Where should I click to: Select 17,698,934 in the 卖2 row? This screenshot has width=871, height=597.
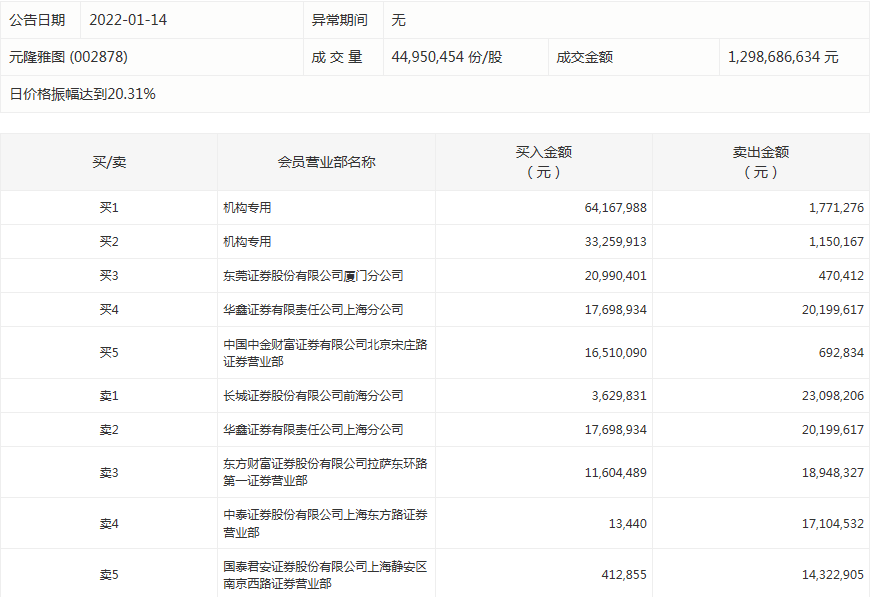[x=615, y=429]
